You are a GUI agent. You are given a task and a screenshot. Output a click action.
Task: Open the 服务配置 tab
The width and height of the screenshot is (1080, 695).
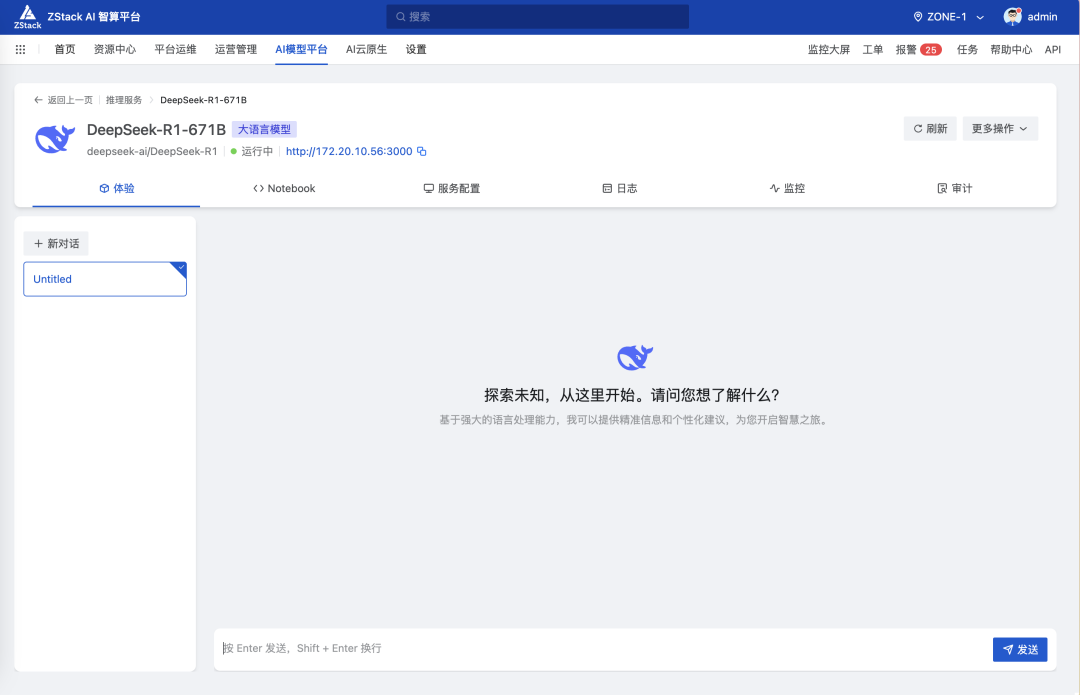(451, 188)
